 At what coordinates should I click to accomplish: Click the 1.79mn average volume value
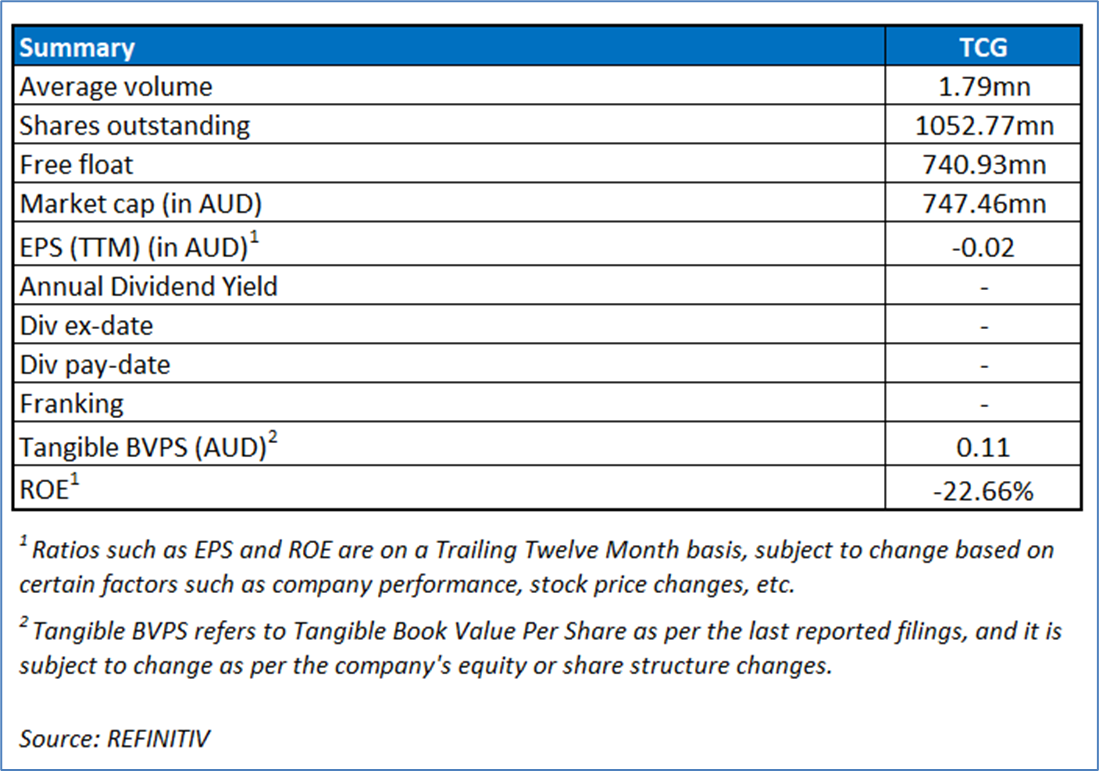[x=984, y=87]
